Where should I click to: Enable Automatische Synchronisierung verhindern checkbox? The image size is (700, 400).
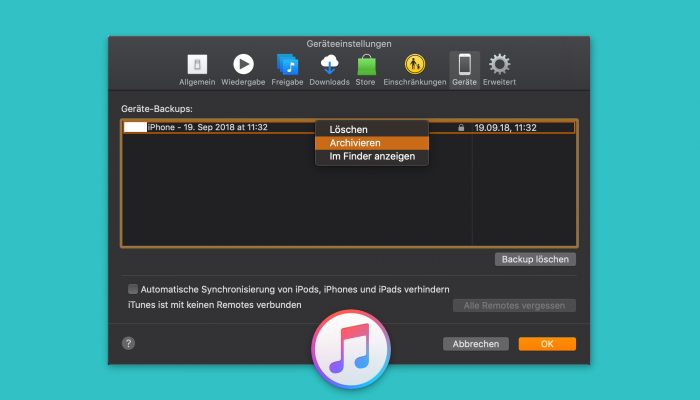coord(133,289)
